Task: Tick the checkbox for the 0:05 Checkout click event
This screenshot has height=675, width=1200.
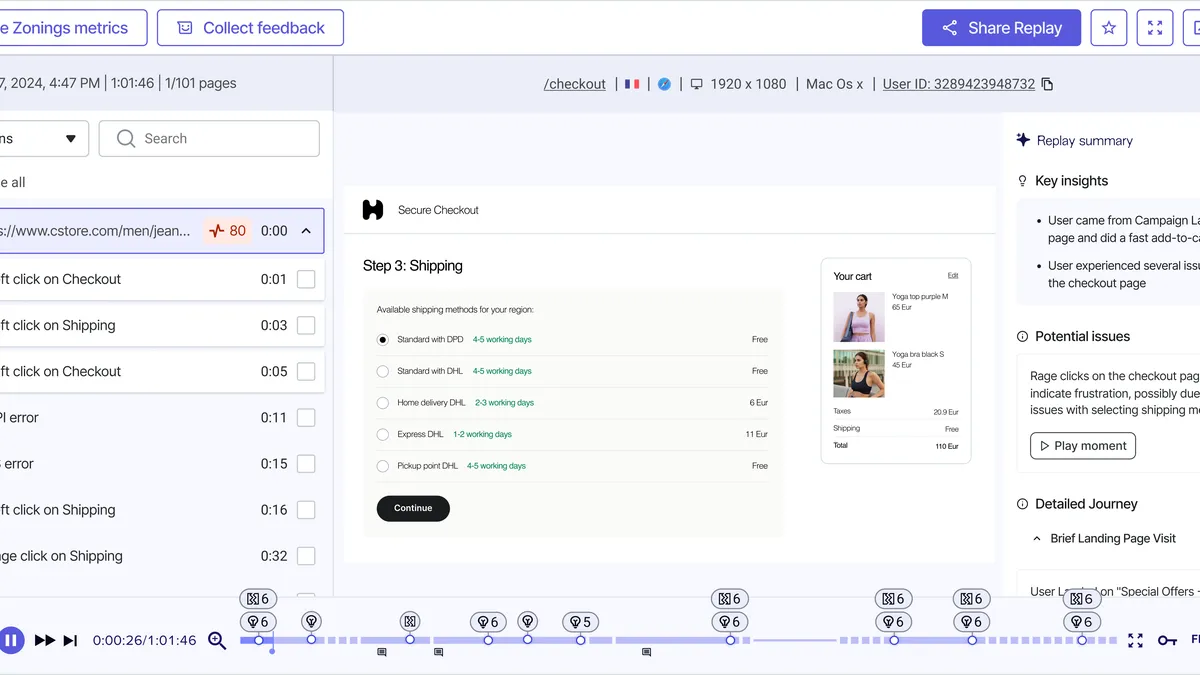Action: coord(306,371)
